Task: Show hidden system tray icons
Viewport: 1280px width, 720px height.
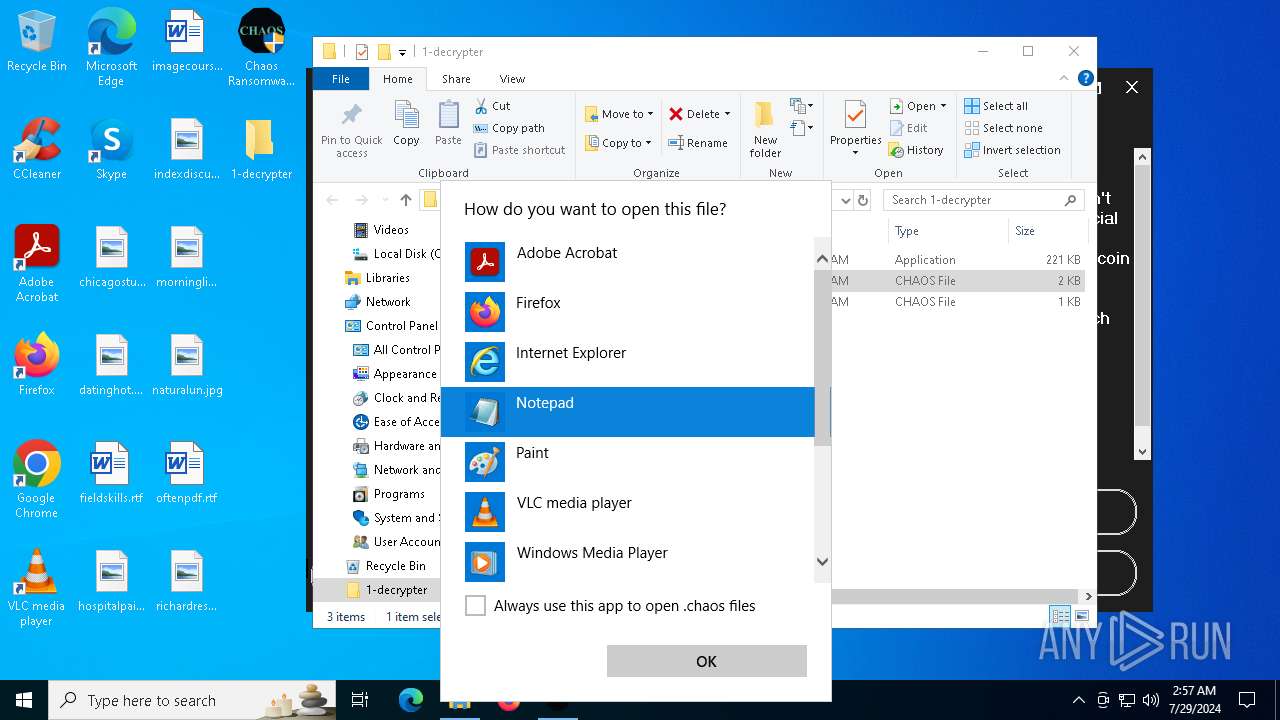Action: click(x=1078, y=700)
